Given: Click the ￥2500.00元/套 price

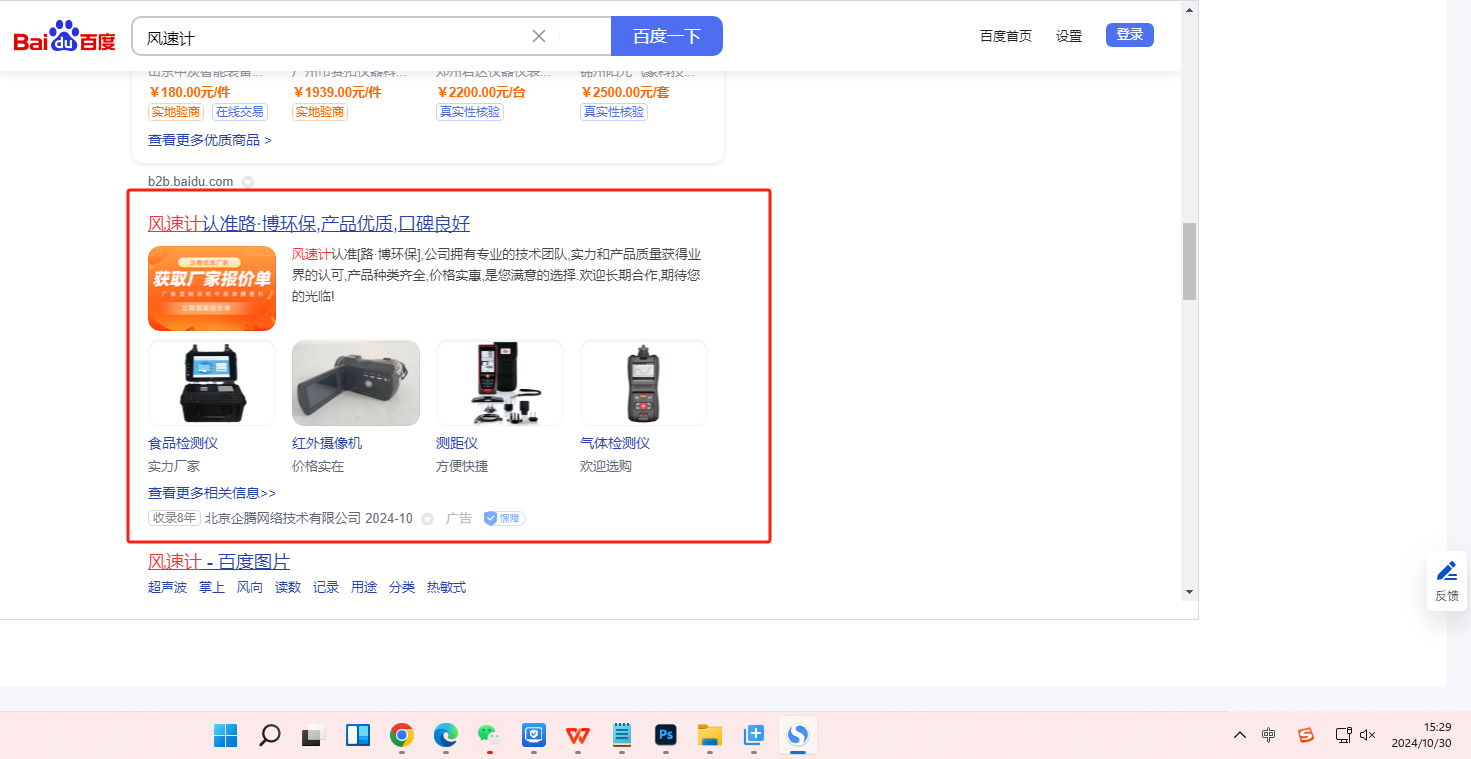Looking at the screenshot, I should click(625, 92).
